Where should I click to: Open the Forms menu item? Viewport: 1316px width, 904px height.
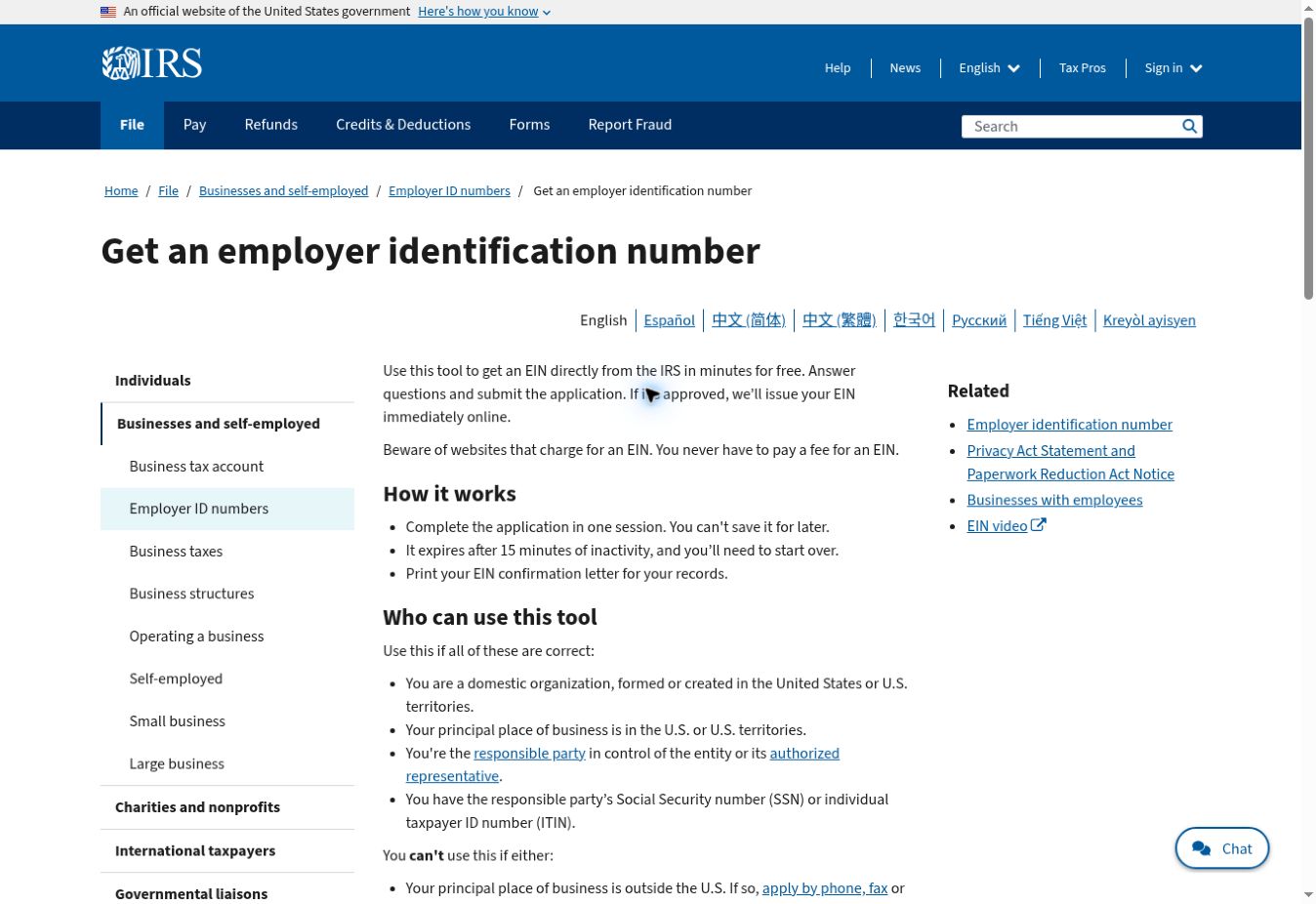point(529,125)
